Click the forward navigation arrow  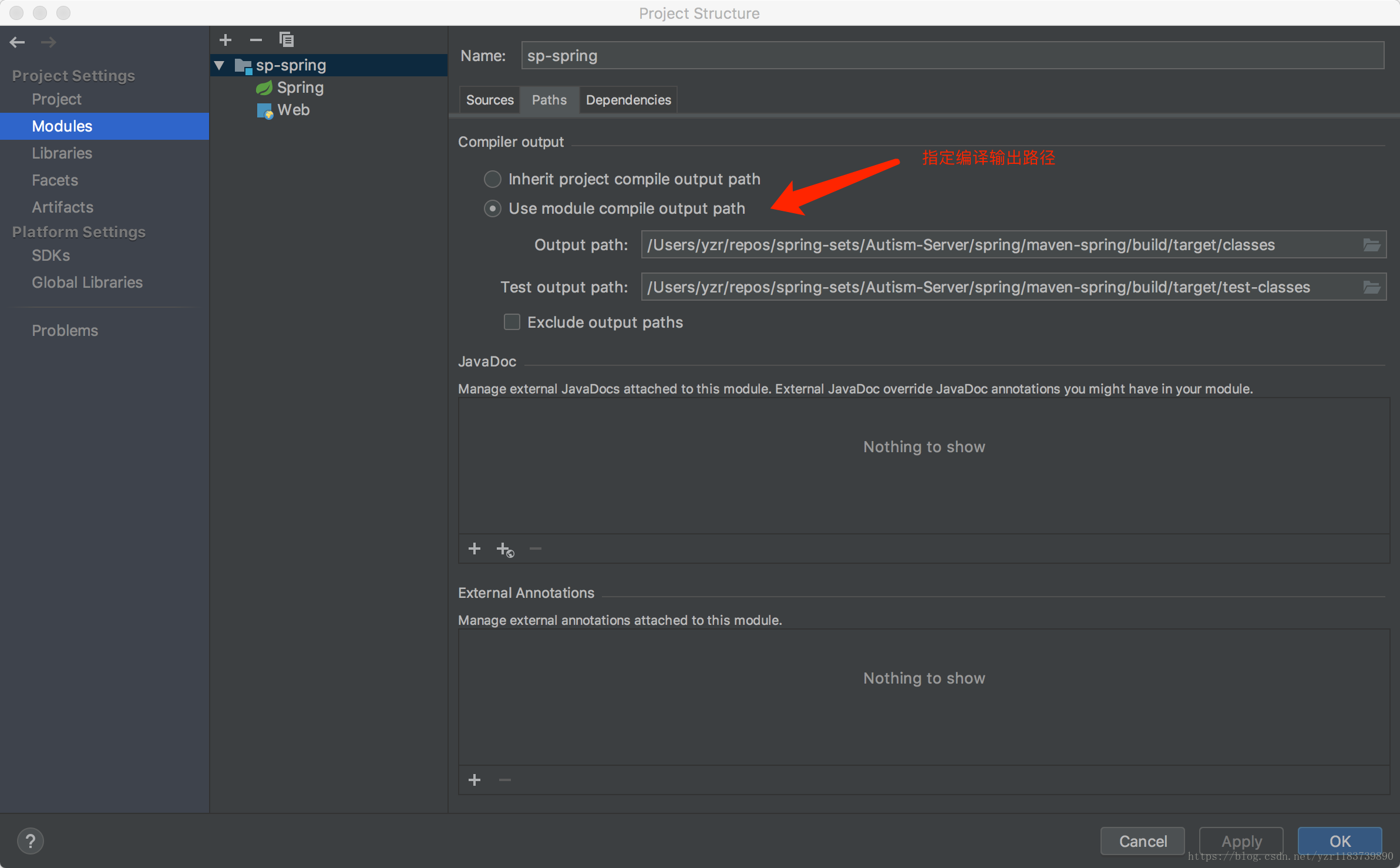click(49, 42)
